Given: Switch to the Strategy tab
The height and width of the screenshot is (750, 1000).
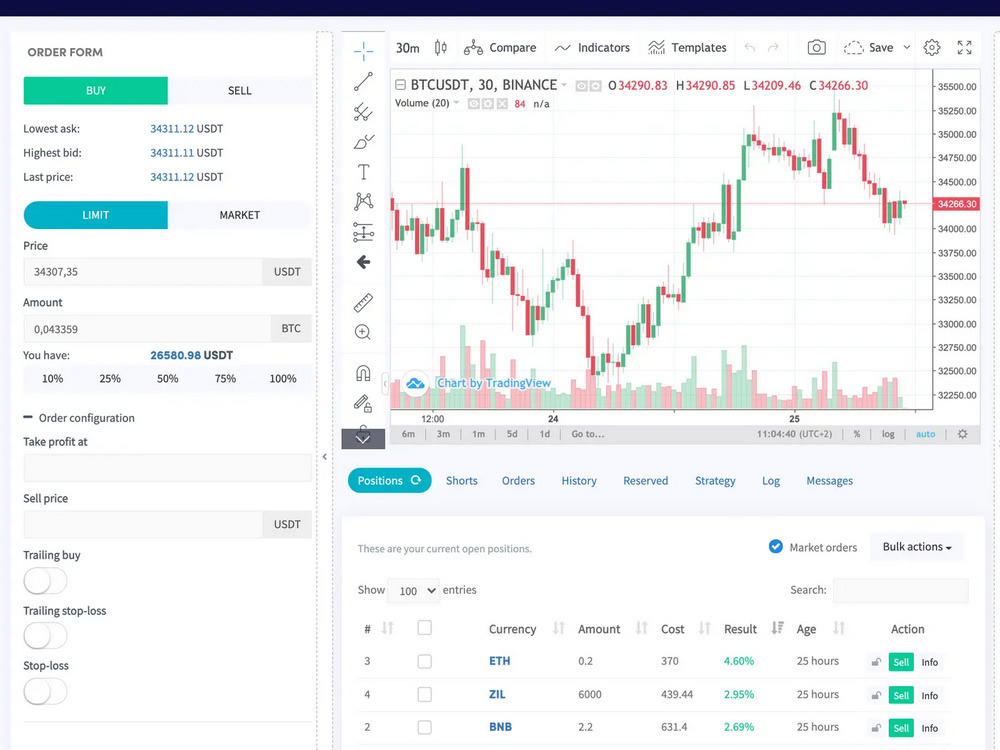Looking at the screenshot, I should (715, 481).
